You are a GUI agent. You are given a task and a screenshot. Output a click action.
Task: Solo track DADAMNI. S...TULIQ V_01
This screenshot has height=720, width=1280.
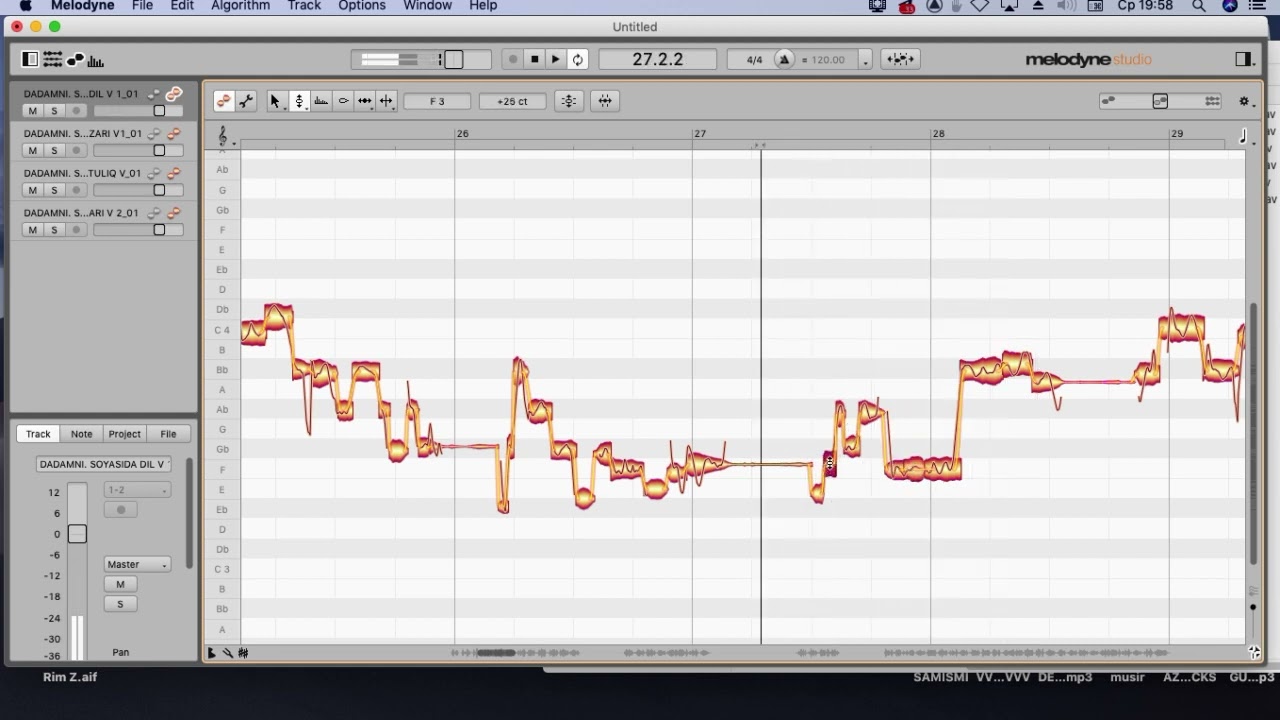click(54, 190)
